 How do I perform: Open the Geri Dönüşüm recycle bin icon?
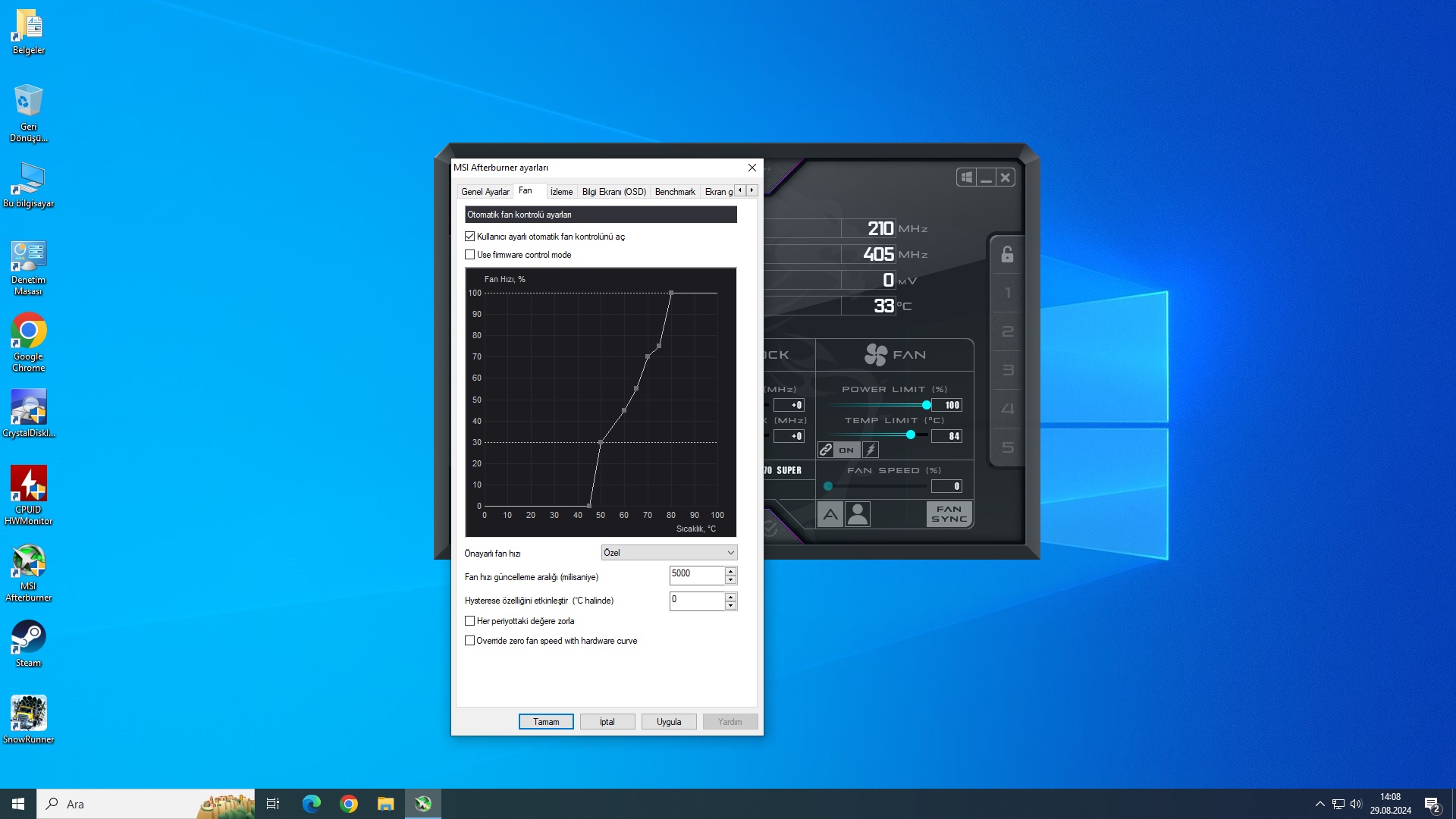28,112
